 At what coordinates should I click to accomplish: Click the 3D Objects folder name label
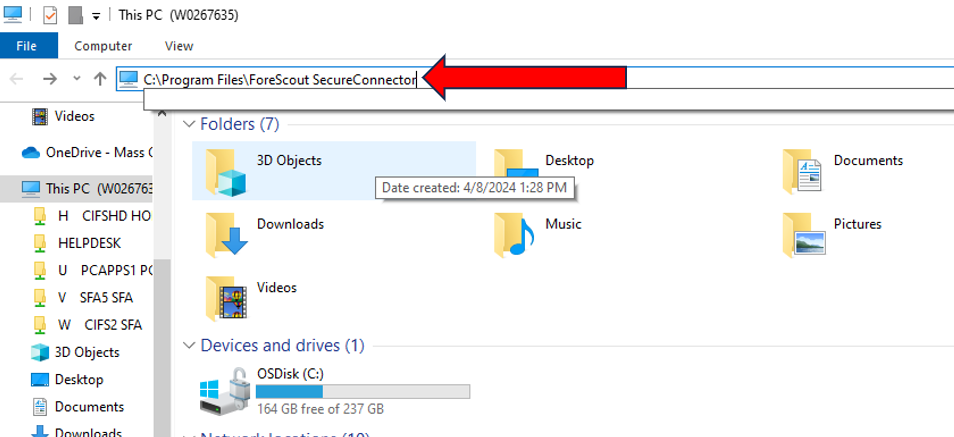coord(289,161)
